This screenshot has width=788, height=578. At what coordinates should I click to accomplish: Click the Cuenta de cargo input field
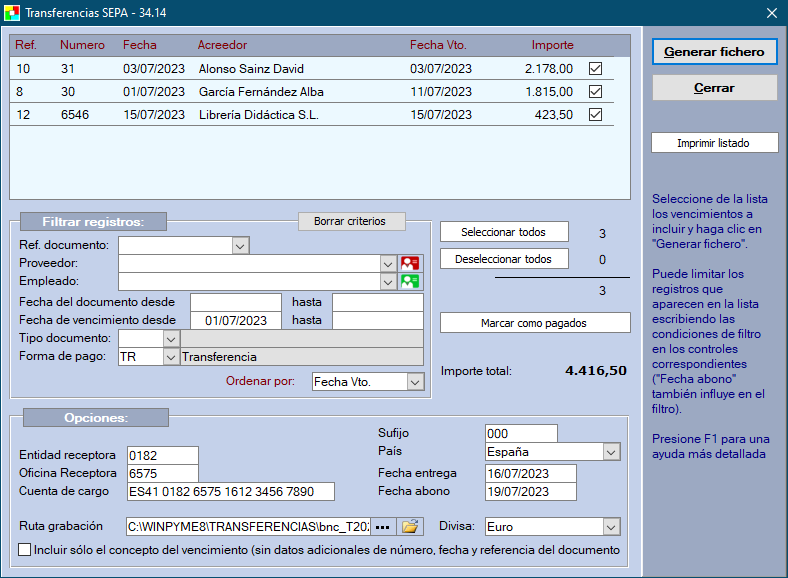230,491
